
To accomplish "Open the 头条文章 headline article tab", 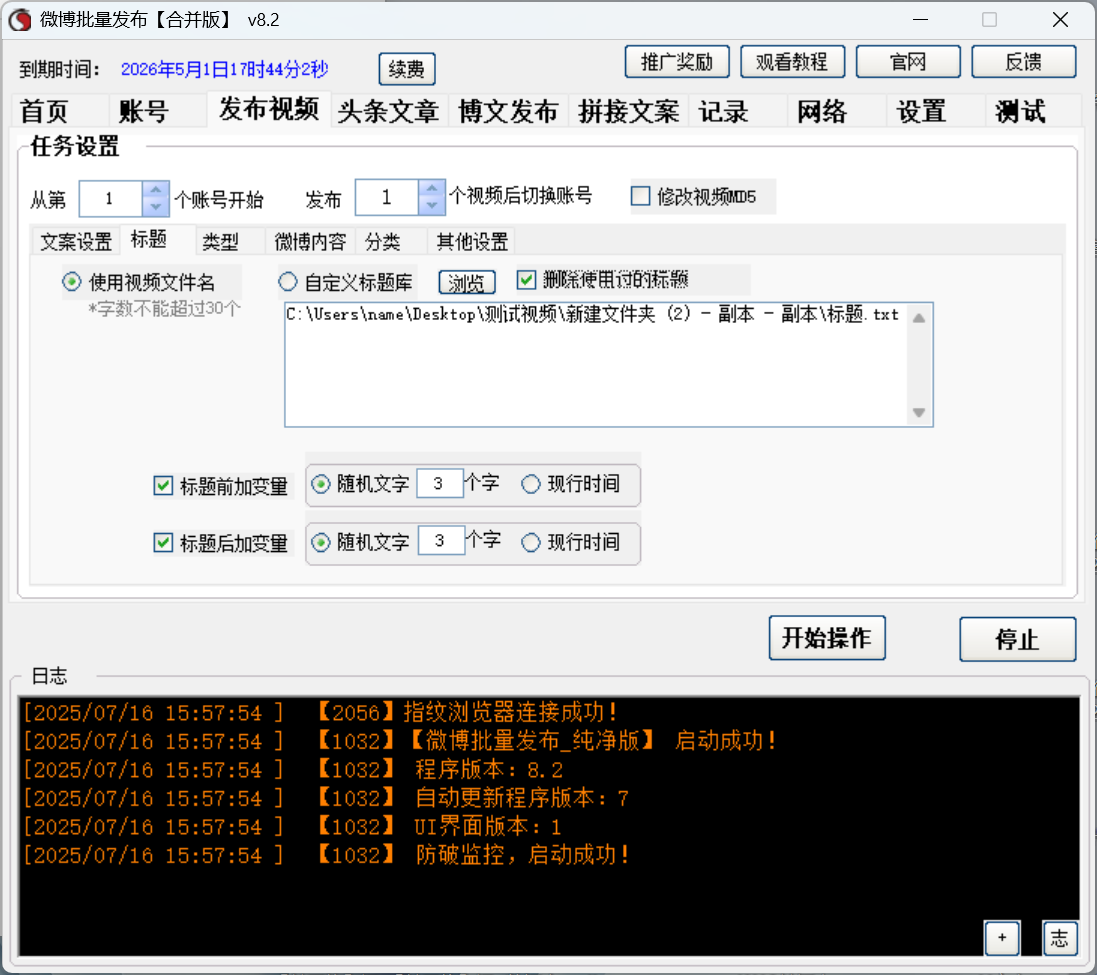I will 388,111.
